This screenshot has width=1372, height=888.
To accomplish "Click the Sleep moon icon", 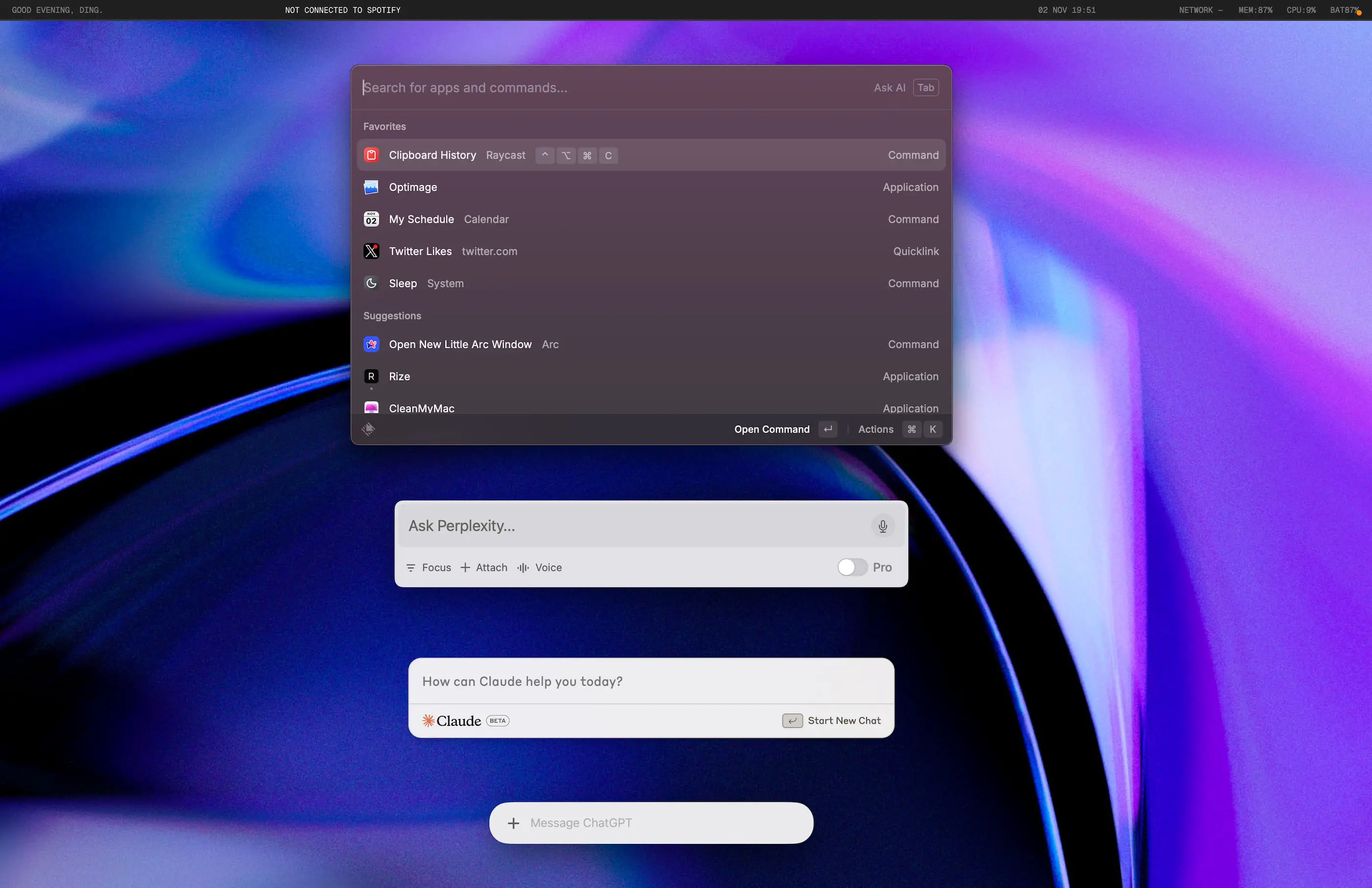I will [371, 284].
